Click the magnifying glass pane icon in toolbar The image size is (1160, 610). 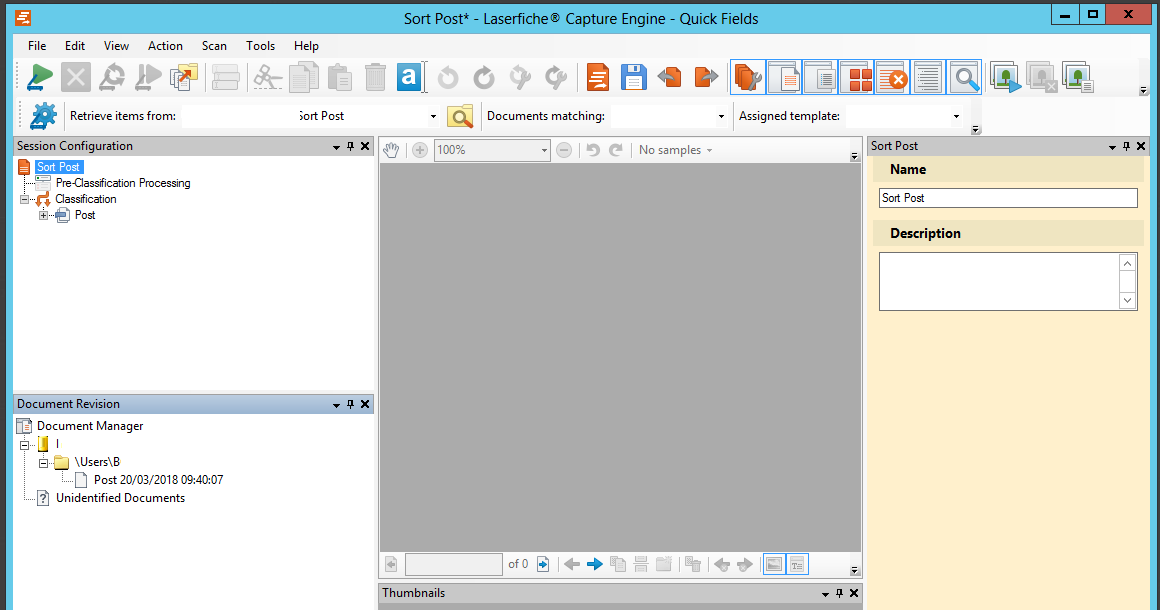pos(964,77)
